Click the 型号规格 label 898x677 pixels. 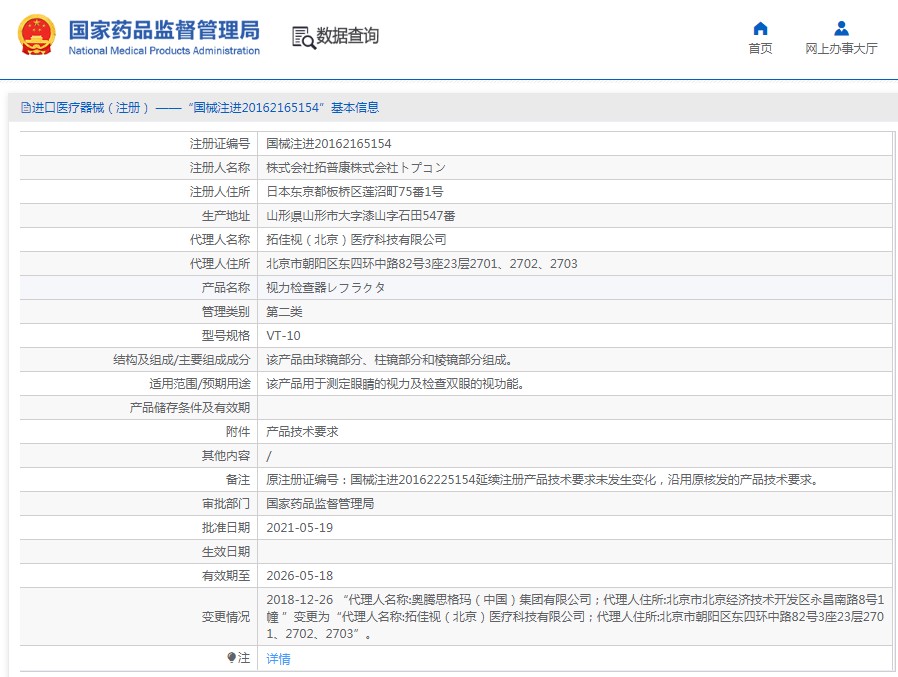226,336
